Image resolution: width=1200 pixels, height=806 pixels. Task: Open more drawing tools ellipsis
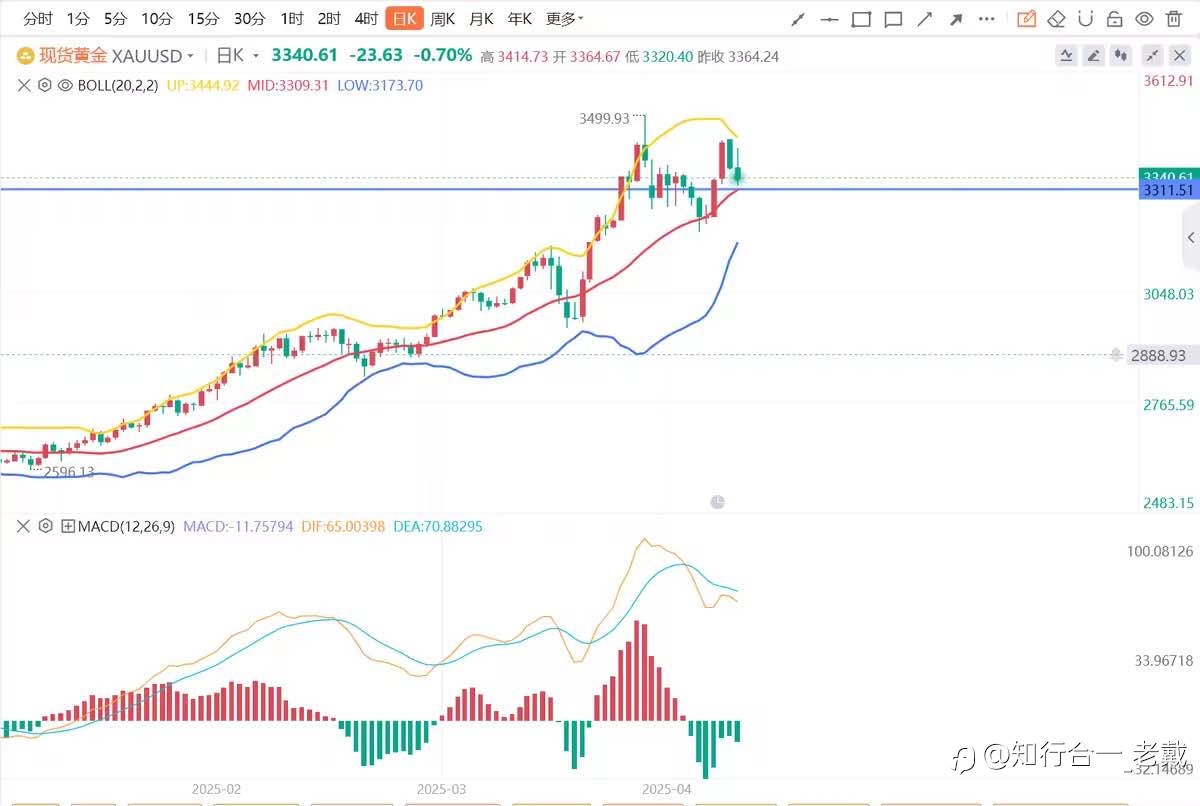click(988, 19)
